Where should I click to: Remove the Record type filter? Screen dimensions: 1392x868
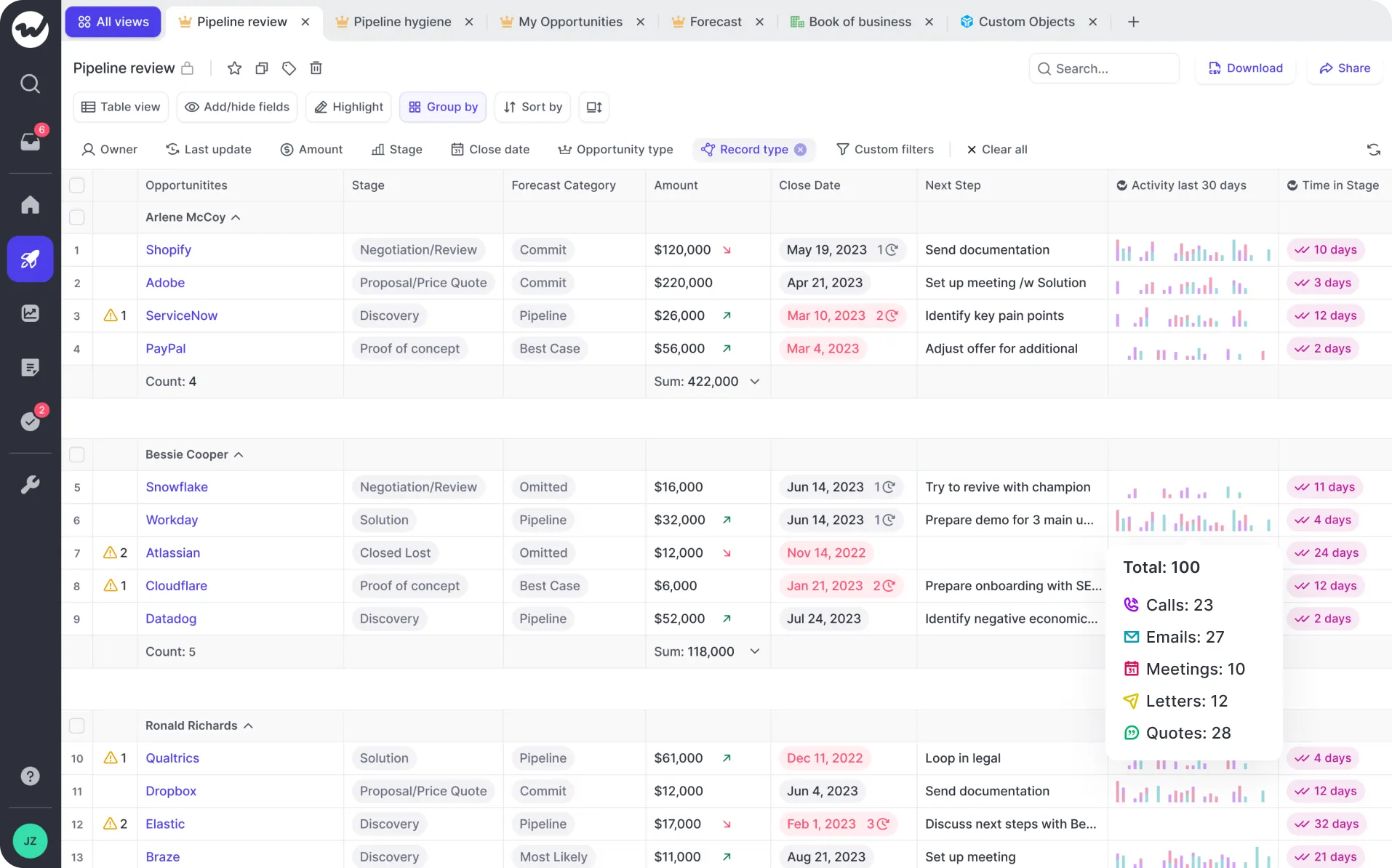click(x=800, y=149)
